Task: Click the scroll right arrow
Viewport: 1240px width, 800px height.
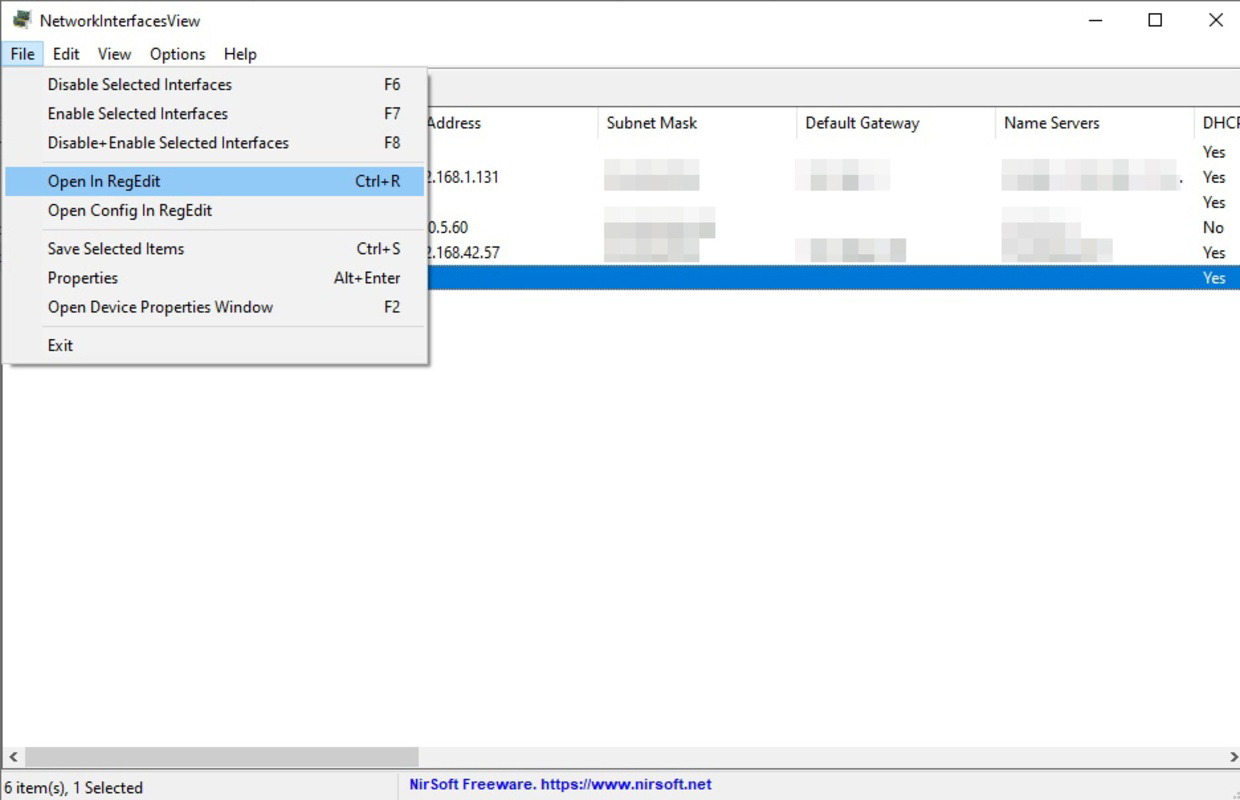Action: [x=1232, y=757]
